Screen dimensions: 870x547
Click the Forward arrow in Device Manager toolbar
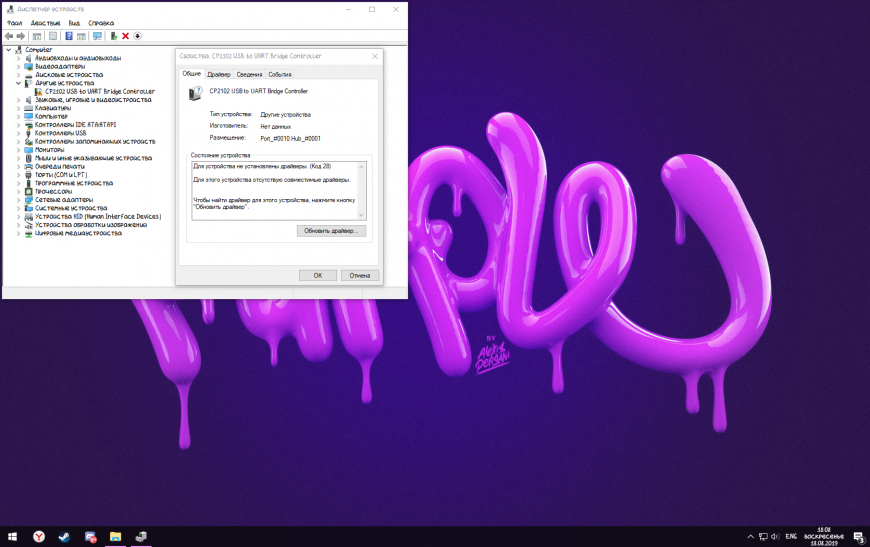(21, 36)
